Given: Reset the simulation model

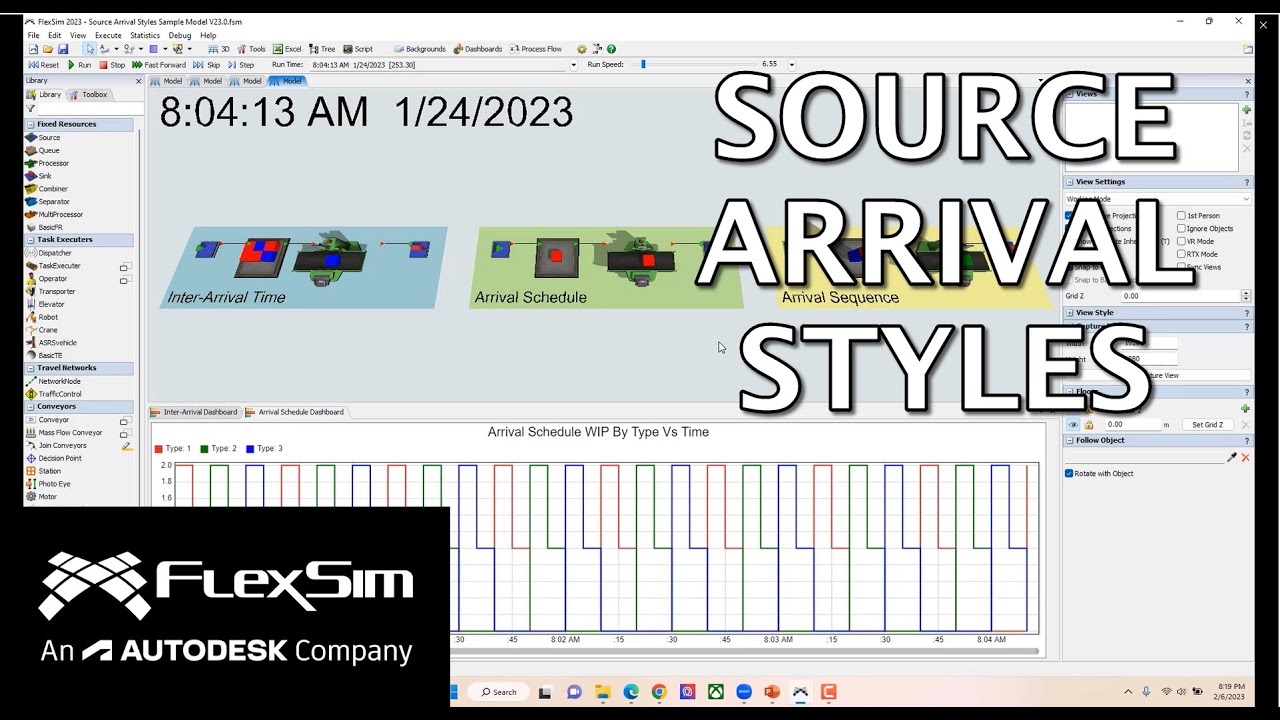Looking at the screenshot, I should point(44,65).
